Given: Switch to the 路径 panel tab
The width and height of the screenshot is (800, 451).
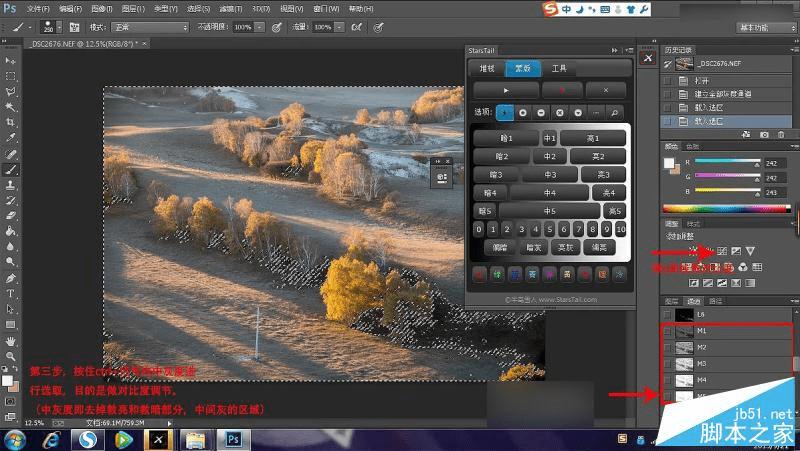Looking at the screenshot, I should click(715, 301).
